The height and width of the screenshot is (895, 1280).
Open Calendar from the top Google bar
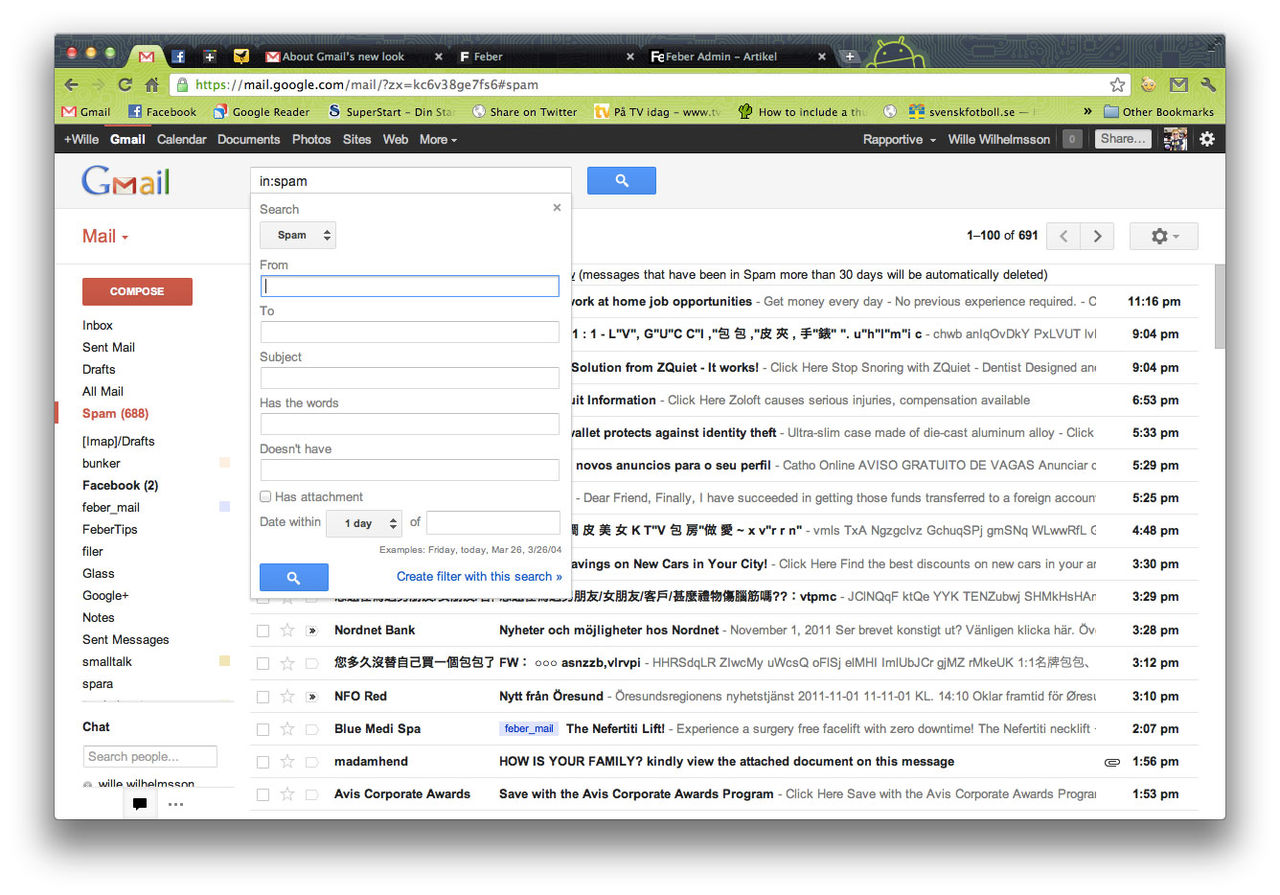(181, 139)
